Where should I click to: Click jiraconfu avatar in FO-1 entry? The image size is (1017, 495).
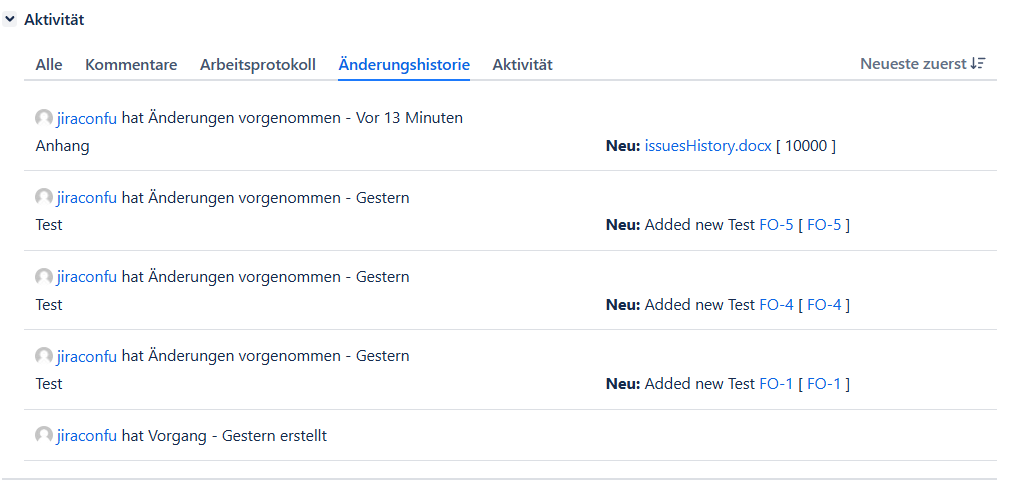(x=44, y=356)
